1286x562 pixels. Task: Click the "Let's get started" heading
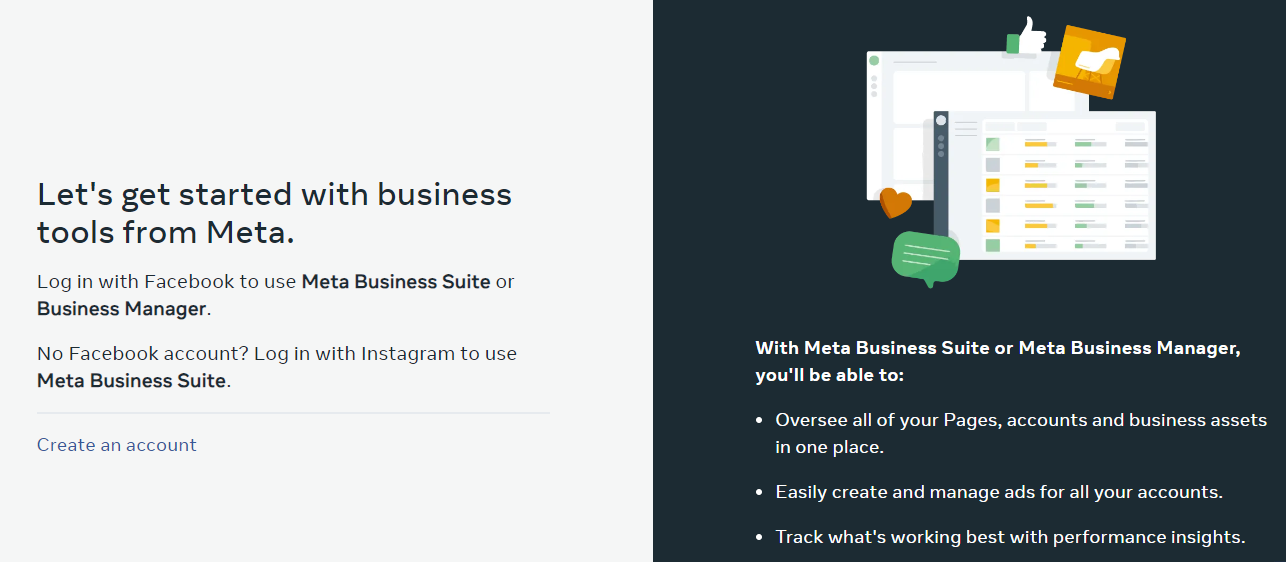coord(275,213)
